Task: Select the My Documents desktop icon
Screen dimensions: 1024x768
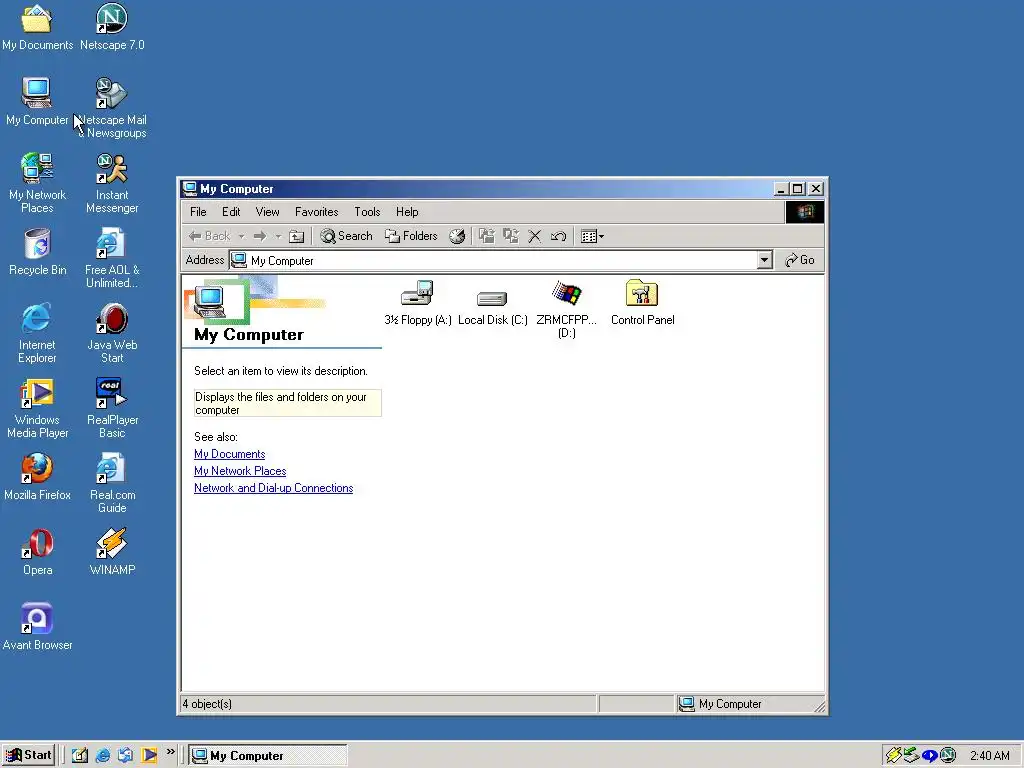Action: pyautogui.click(x=37, y=28)
